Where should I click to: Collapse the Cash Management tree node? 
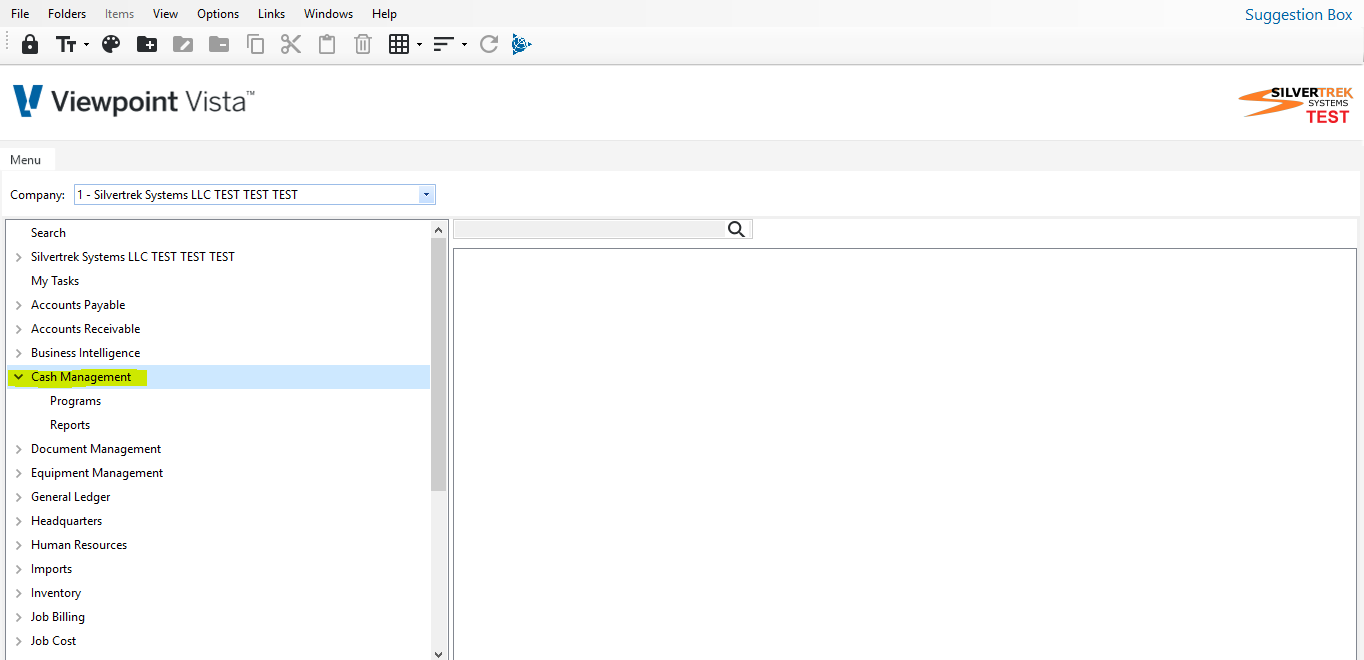pos(18,377)
